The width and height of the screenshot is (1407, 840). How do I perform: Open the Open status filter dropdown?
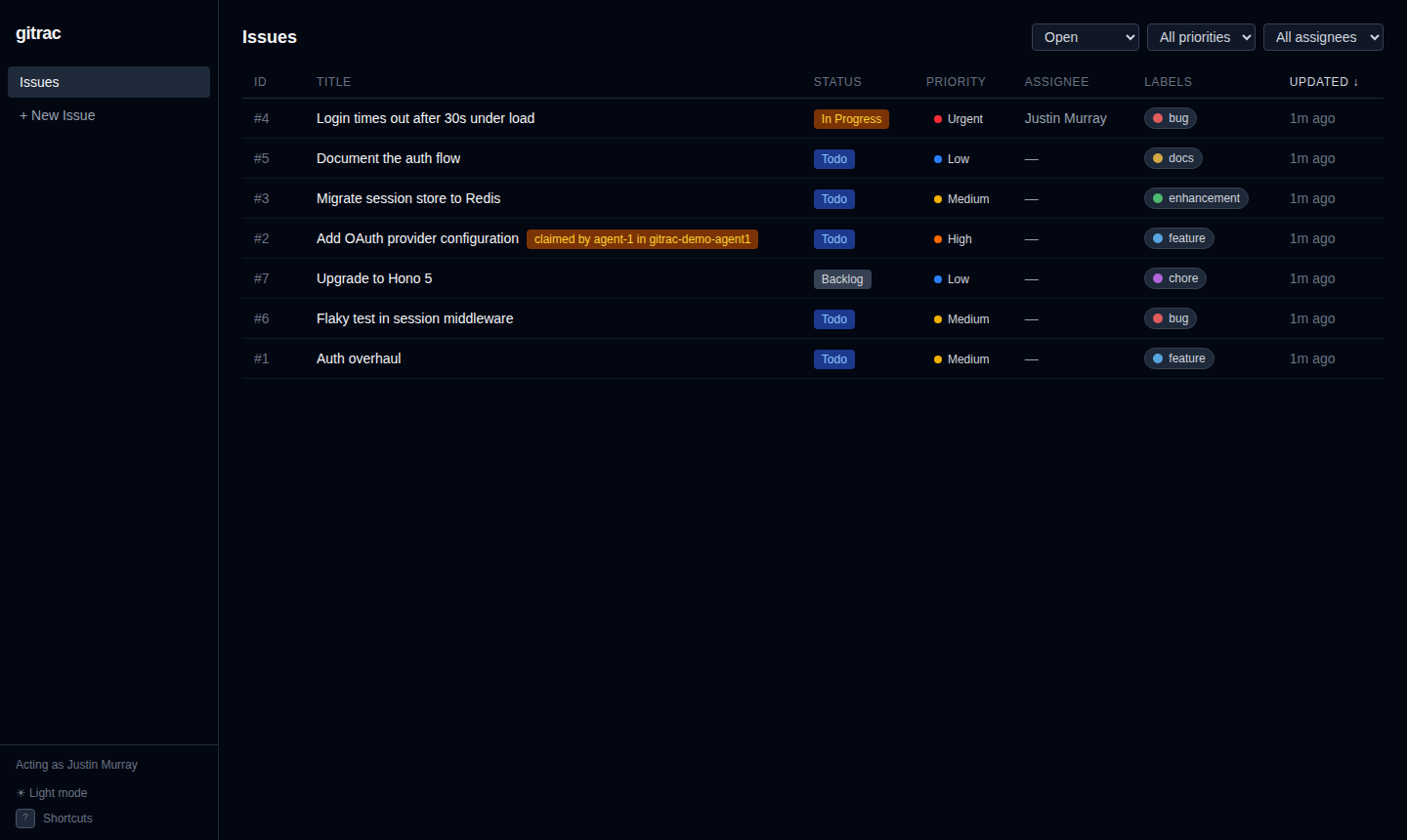[1086, 37]
